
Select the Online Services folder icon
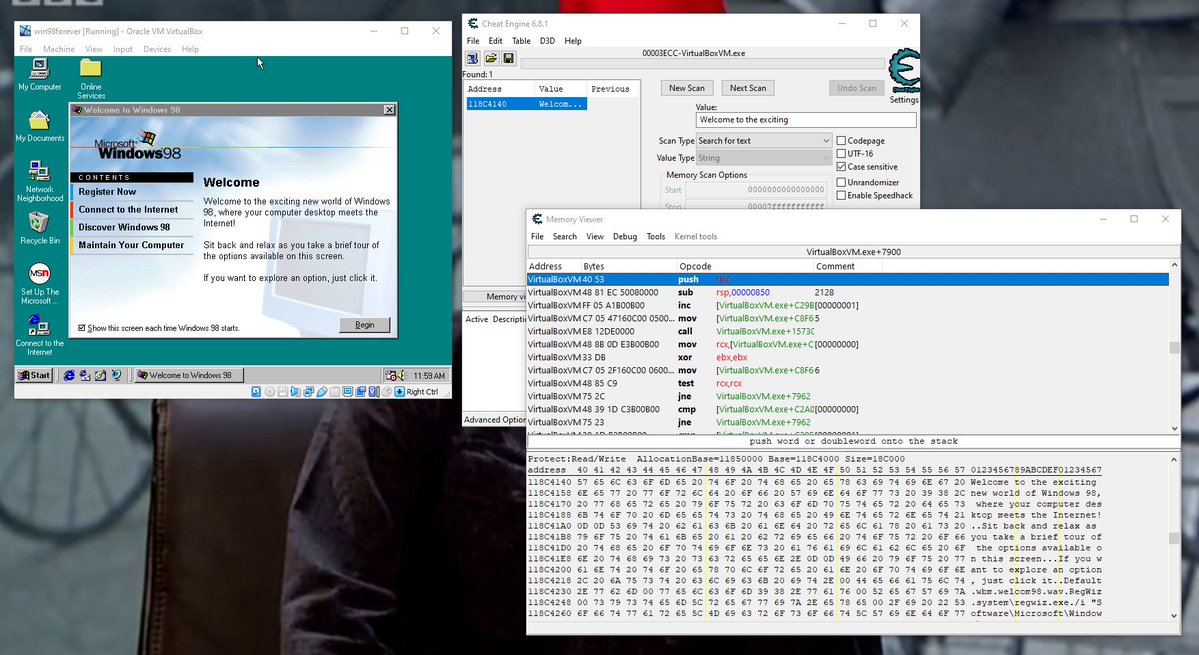[91, 79]
